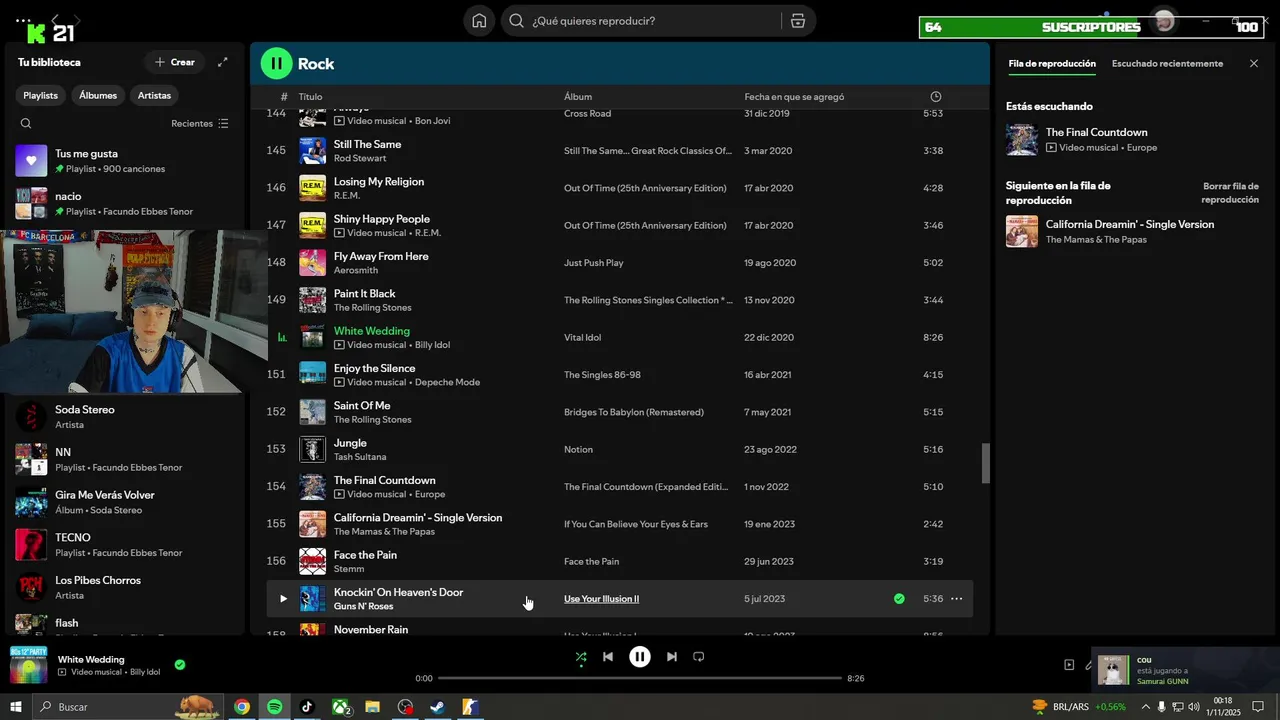Pause the Rock playlist using green header button
This screenshot has height=720, width=1280.
pos(276,63)
